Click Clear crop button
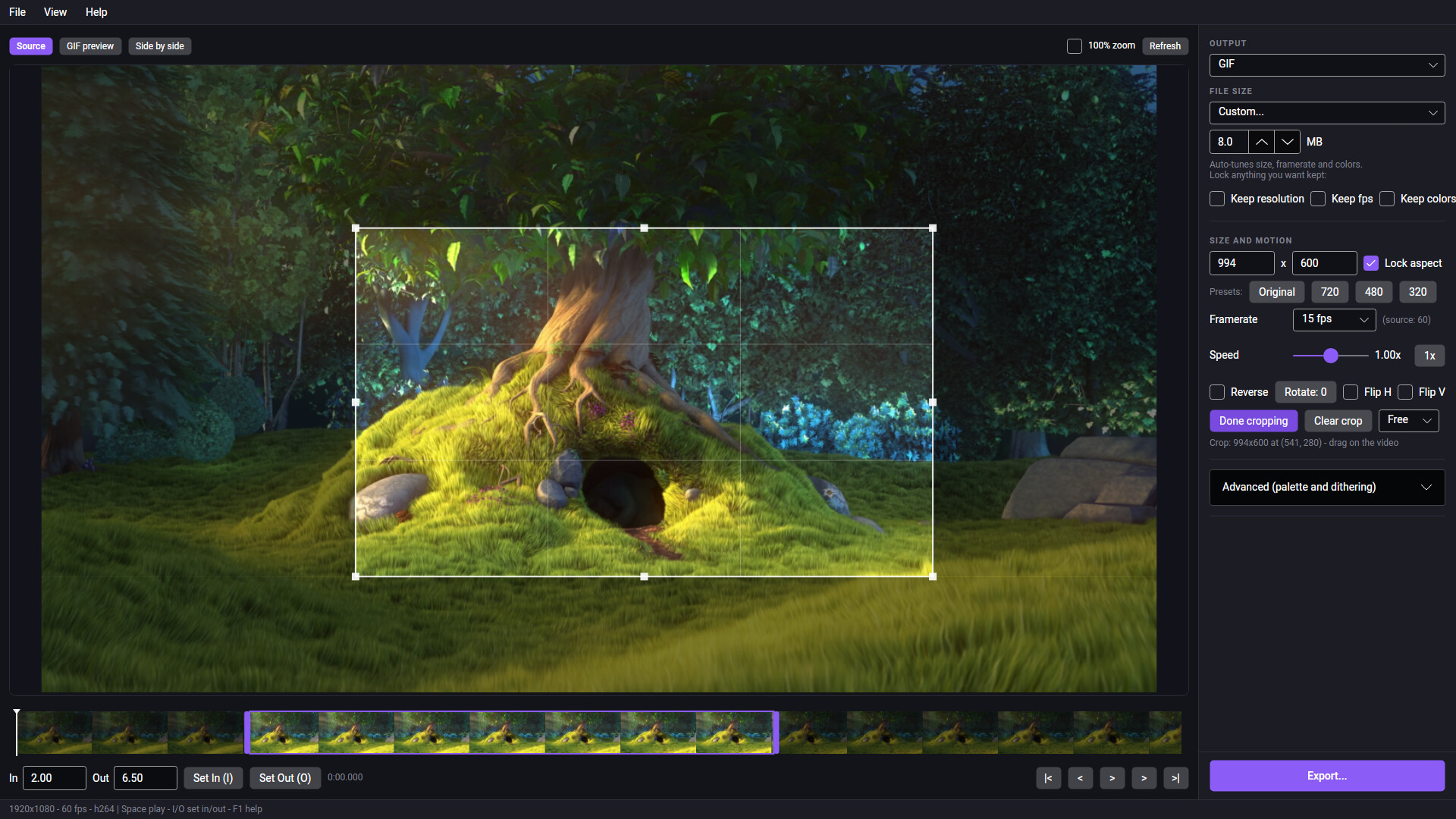 (x=1338, y=421)
